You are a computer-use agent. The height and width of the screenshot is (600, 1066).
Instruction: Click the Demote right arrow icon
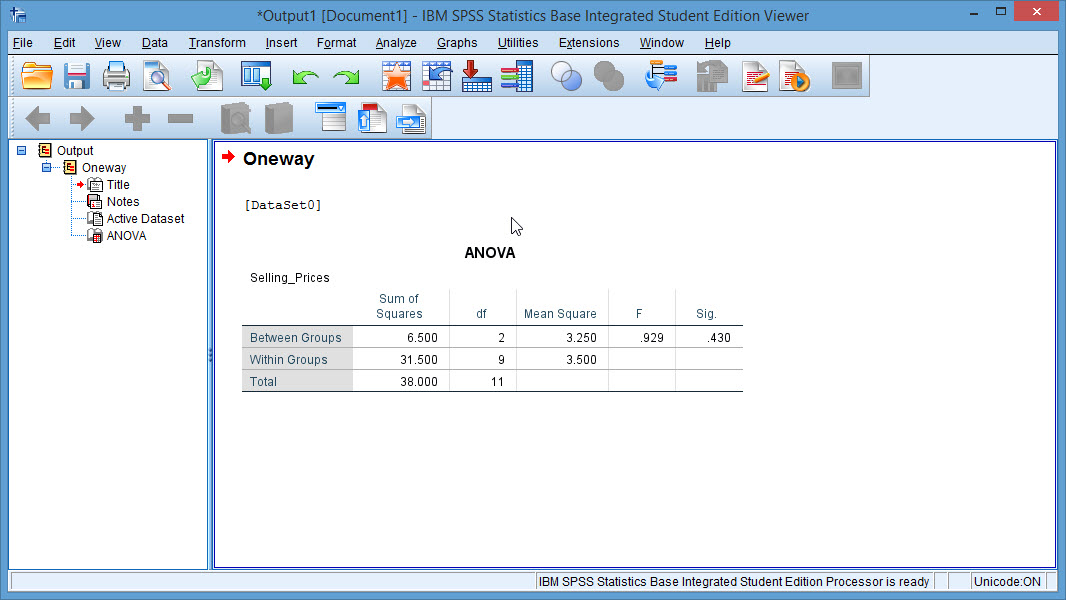coord(82,118)
